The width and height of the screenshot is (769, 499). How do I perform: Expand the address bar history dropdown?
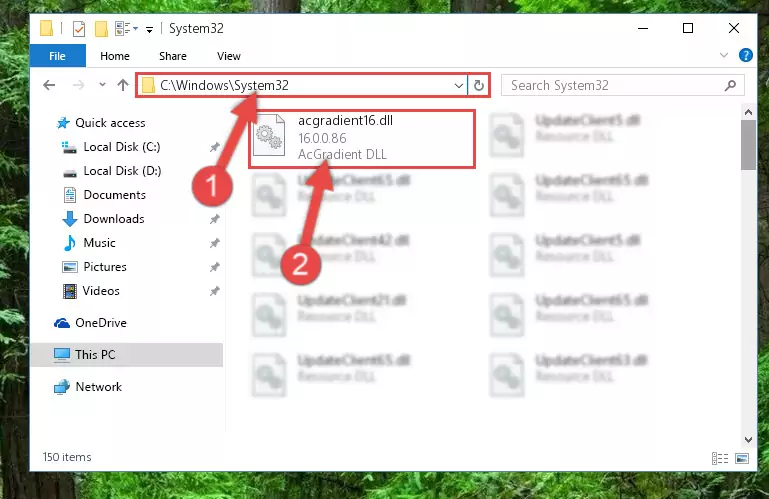459,85
